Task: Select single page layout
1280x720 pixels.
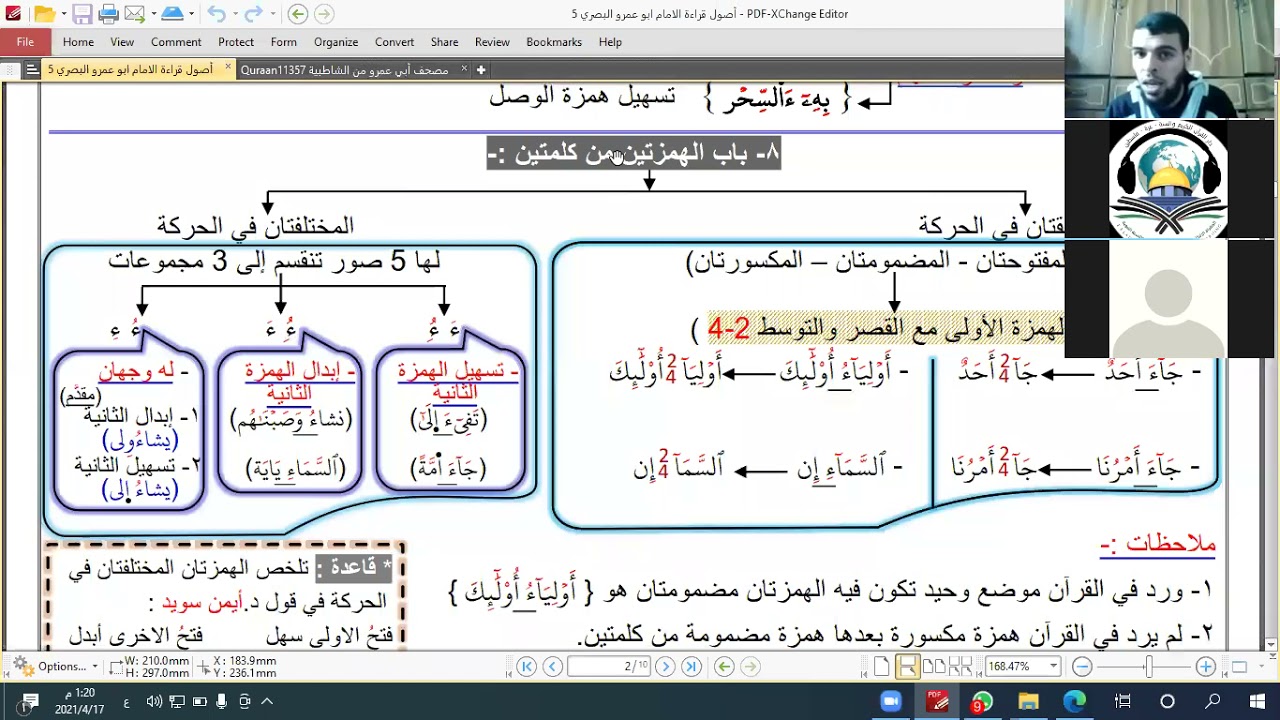Action: [x=881, y=666]
